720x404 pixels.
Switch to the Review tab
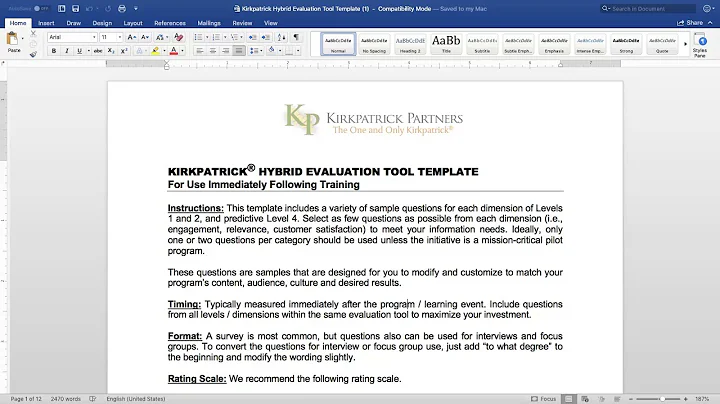pyautogui.click(x=242, y=23)
